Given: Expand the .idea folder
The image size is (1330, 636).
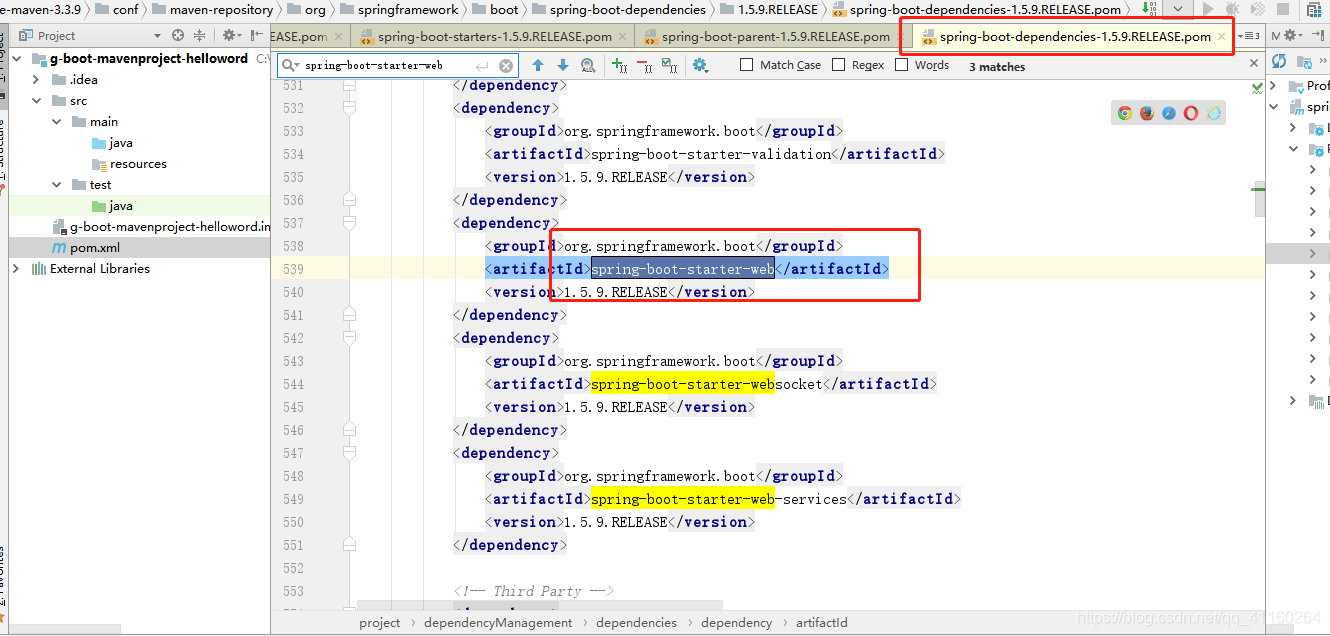Looking at the screenshot, I should [37, 80].
